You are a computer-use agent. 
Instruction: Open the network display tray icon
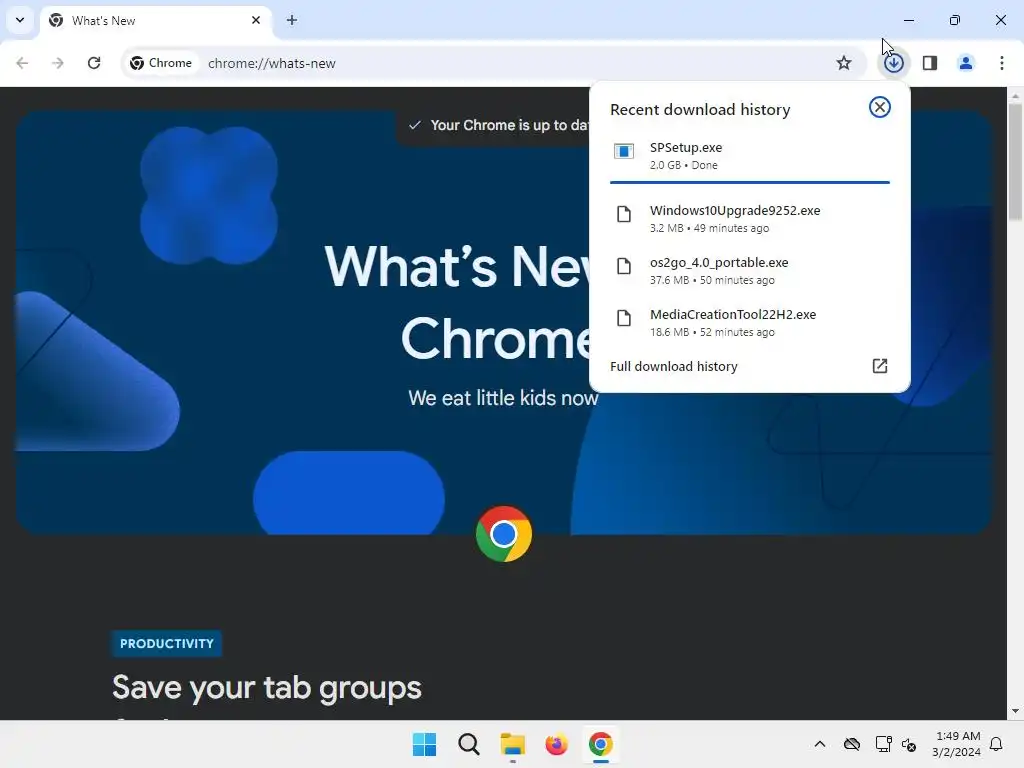[x=883, y=744]
